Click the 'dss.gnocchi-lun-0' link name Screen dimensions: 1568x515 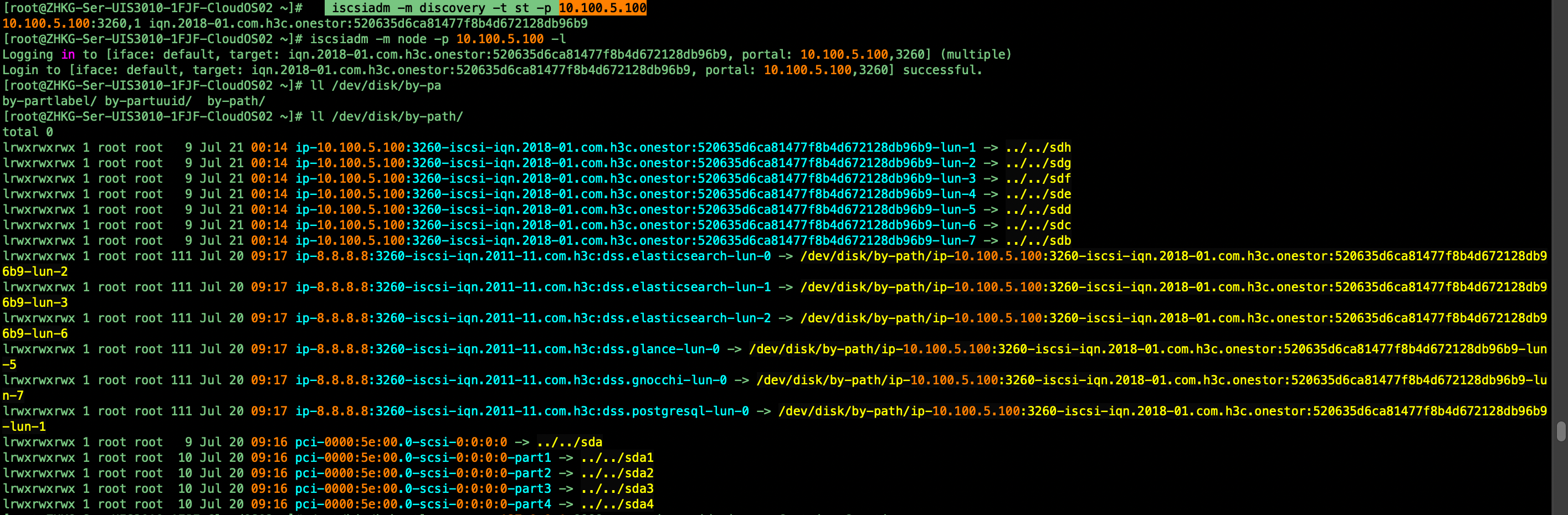point(511,380)
